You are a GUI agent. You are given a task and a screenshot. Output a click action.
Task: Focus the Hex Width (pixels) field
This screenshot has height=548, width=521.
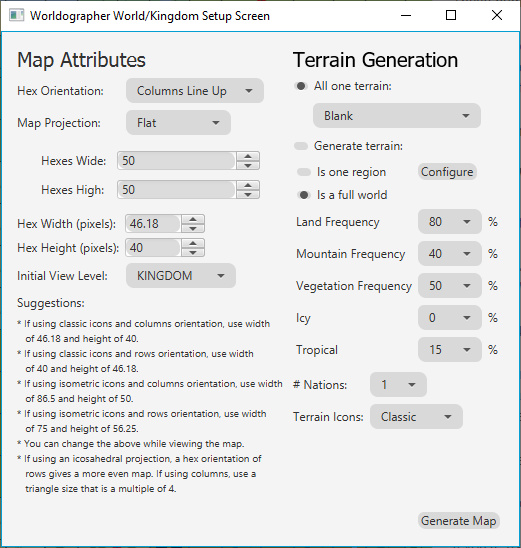pos(153,224)
